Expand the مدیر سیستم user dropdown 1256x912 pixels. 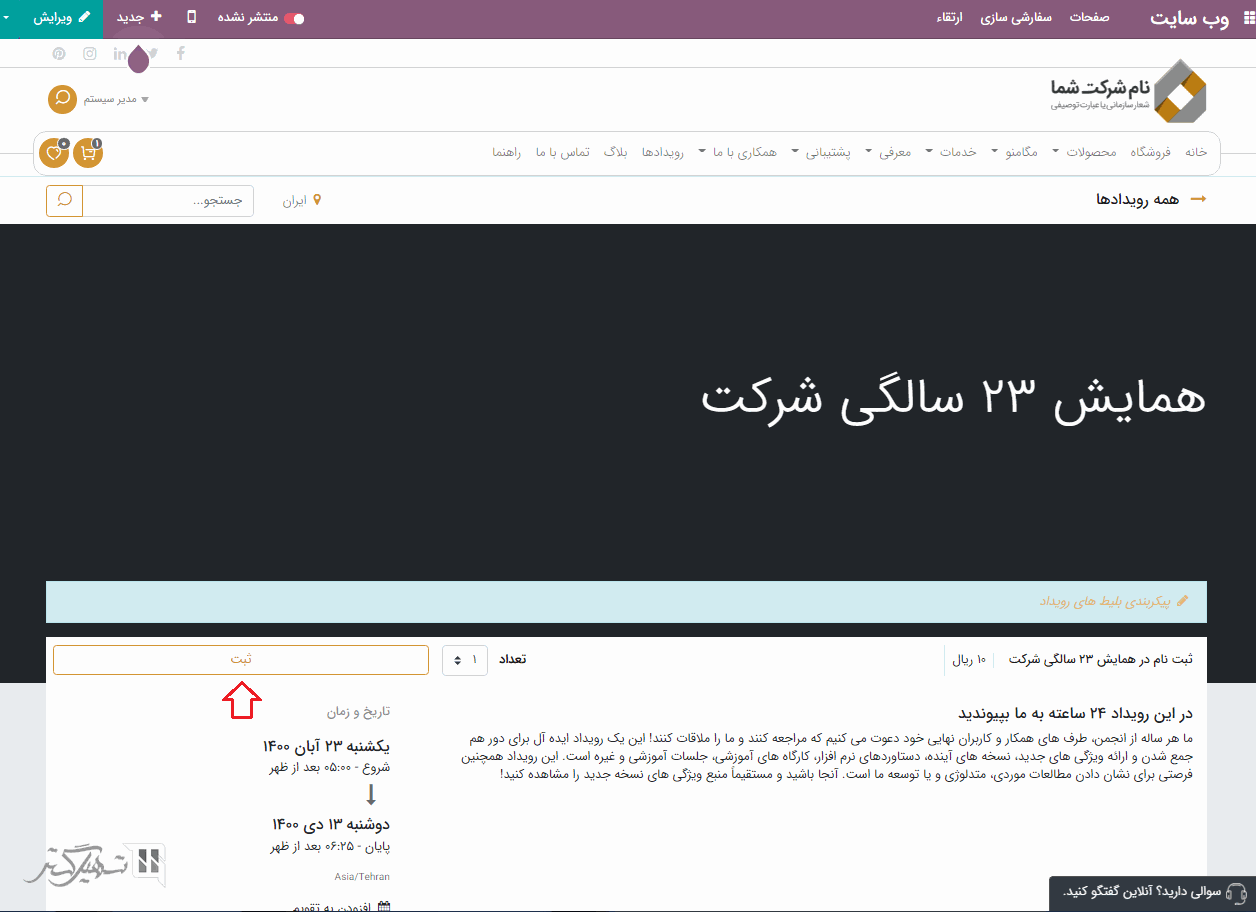coord(116,99)
